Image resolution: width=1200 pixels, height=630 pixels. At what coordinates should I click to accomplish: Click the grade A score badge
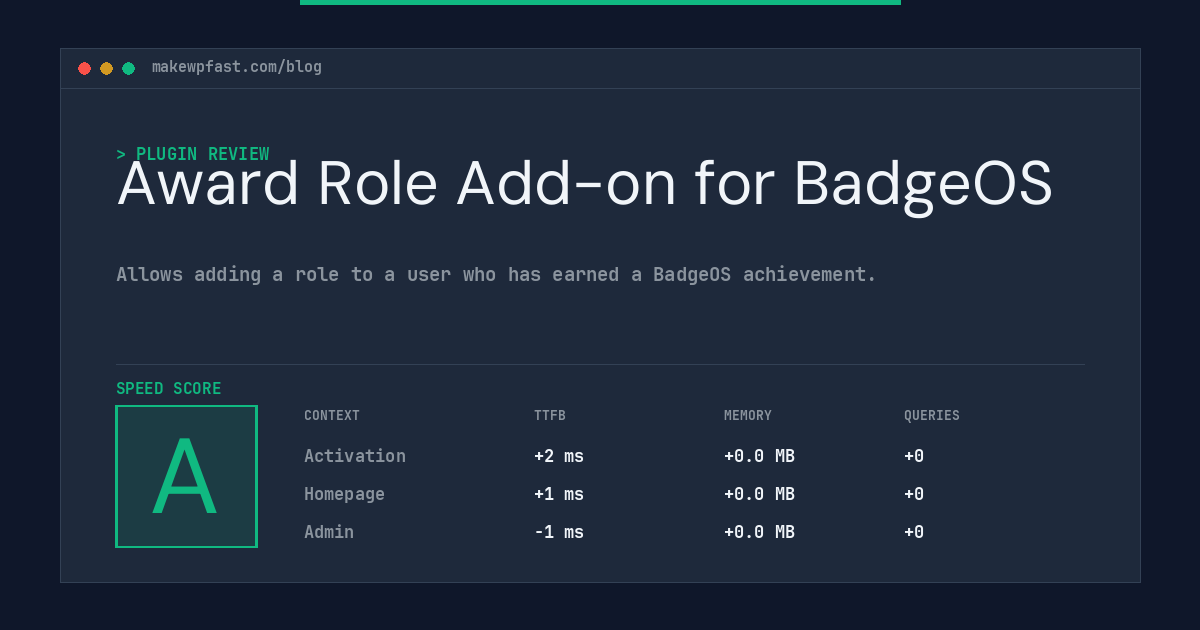click(x=186, y=476)
